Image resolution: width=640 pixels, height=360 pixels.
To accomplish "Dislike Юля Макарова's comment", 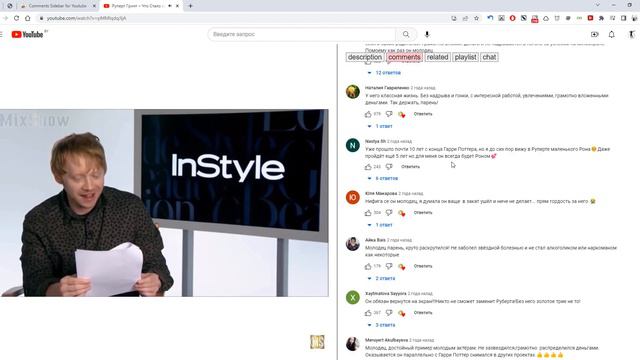I will point(389,213).
